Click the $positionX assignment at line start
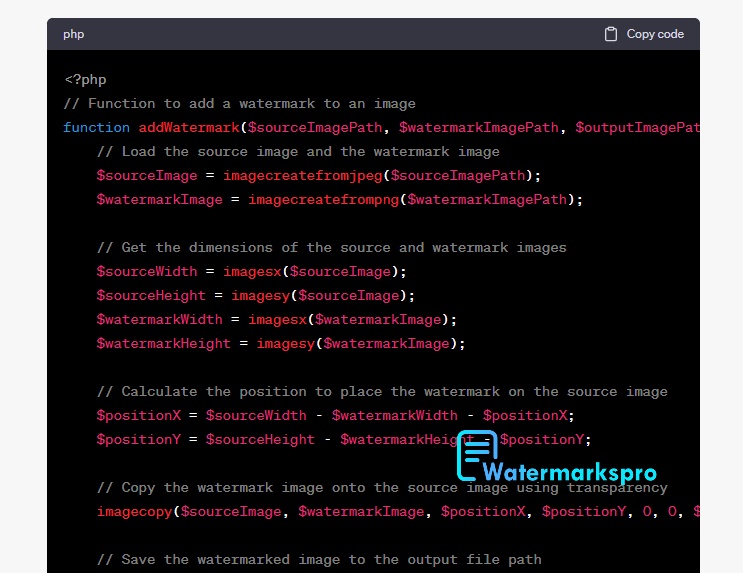 (139, 416)
